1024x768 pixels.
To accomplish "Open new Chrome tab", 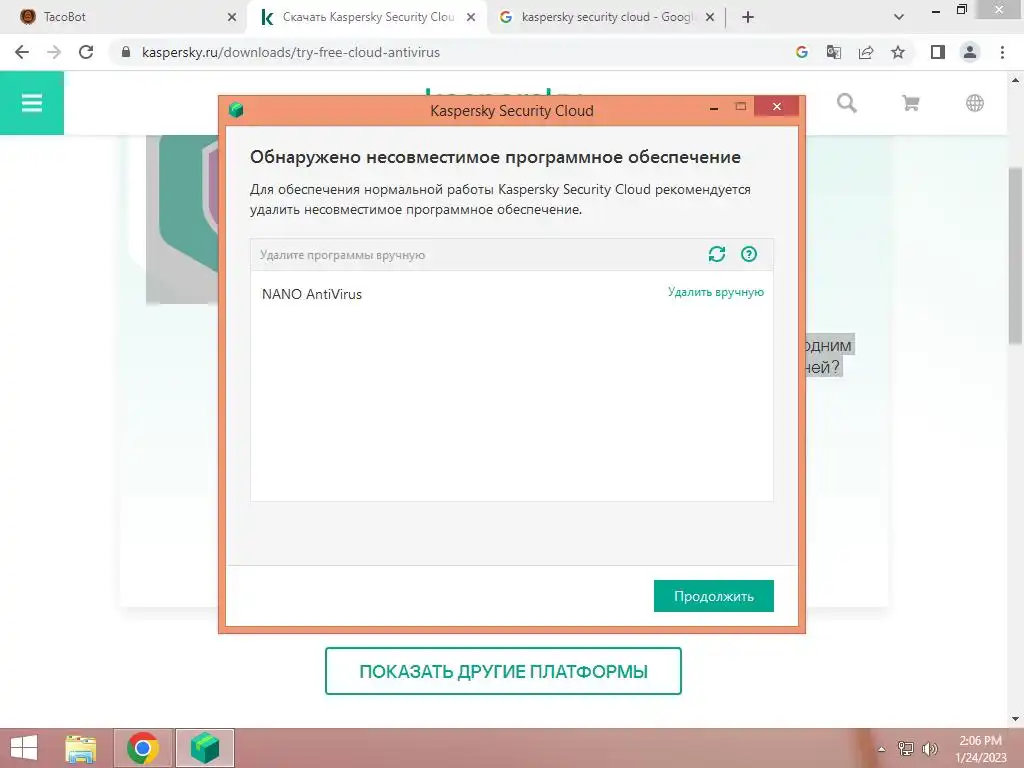I will pyautogui.click(x=748, y=17).
